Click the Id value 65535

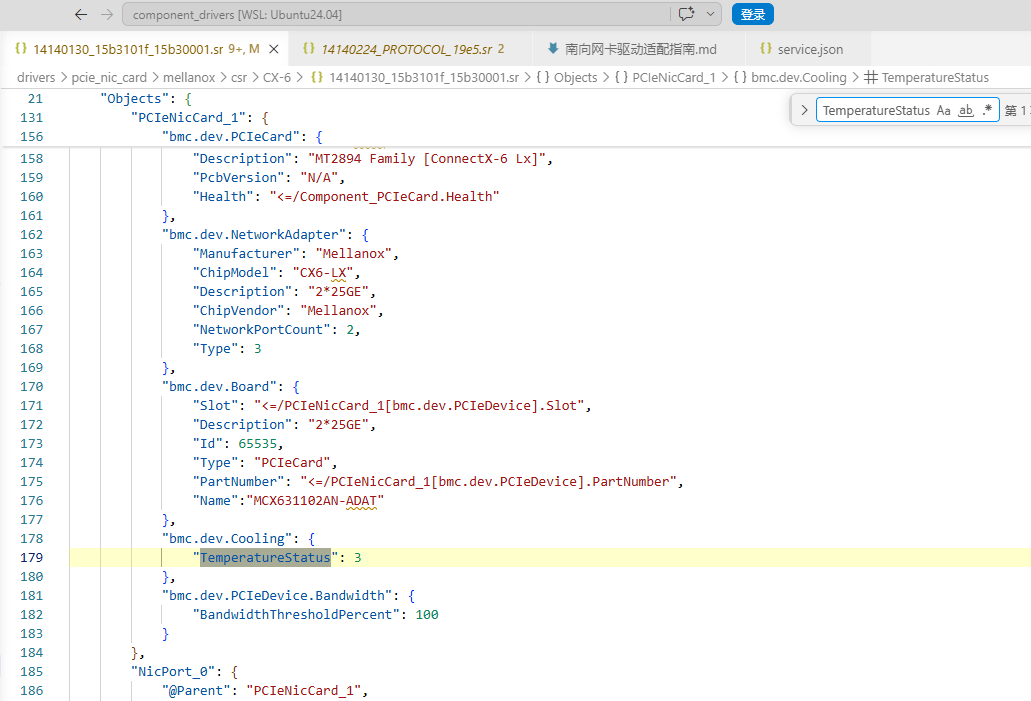[x=257, y=444]
